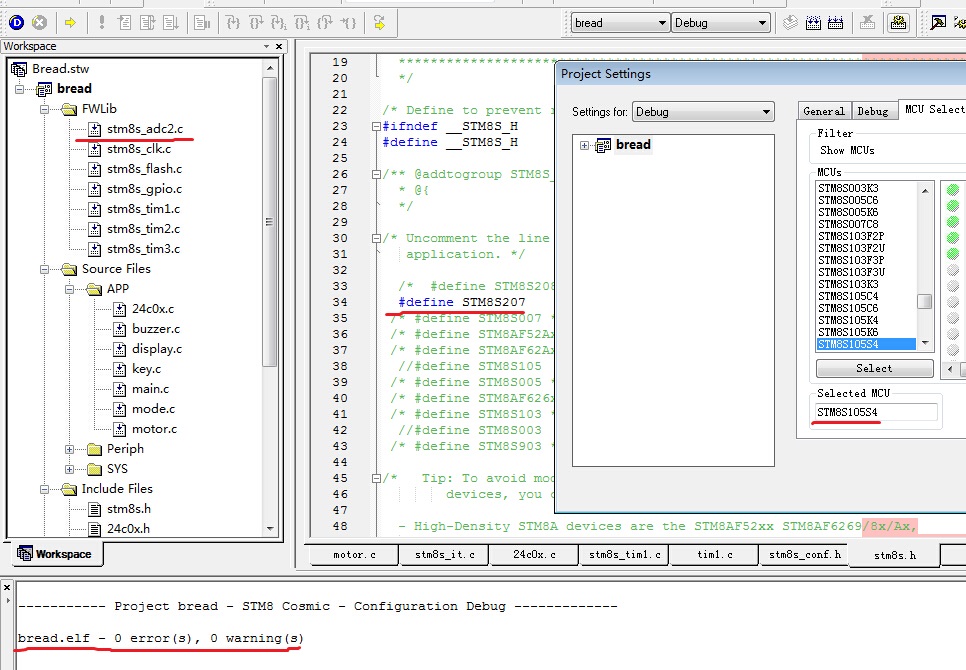Open the Settings for Debug combo box
Screen dimensions: 966x670
[x=703, y=111]
